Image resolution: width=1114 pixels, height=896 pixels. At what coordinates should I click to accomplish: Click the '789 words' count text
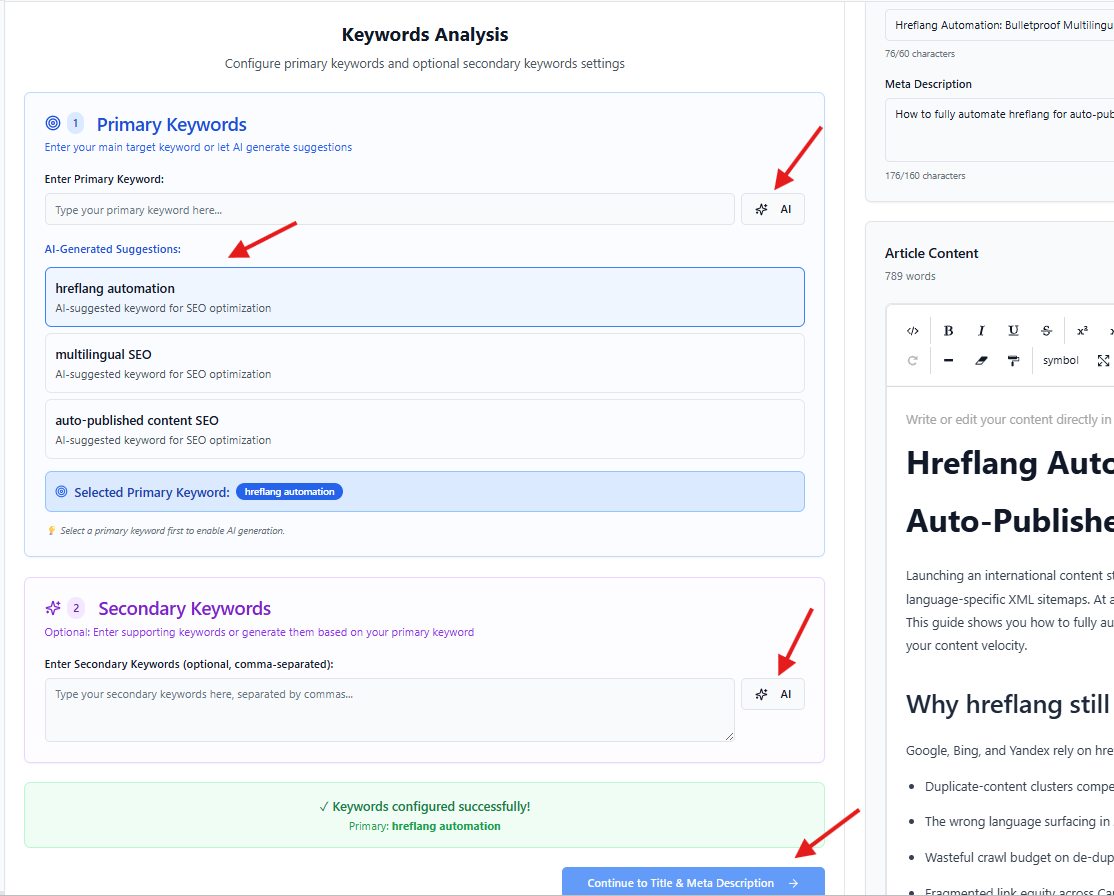coord(910,276)
